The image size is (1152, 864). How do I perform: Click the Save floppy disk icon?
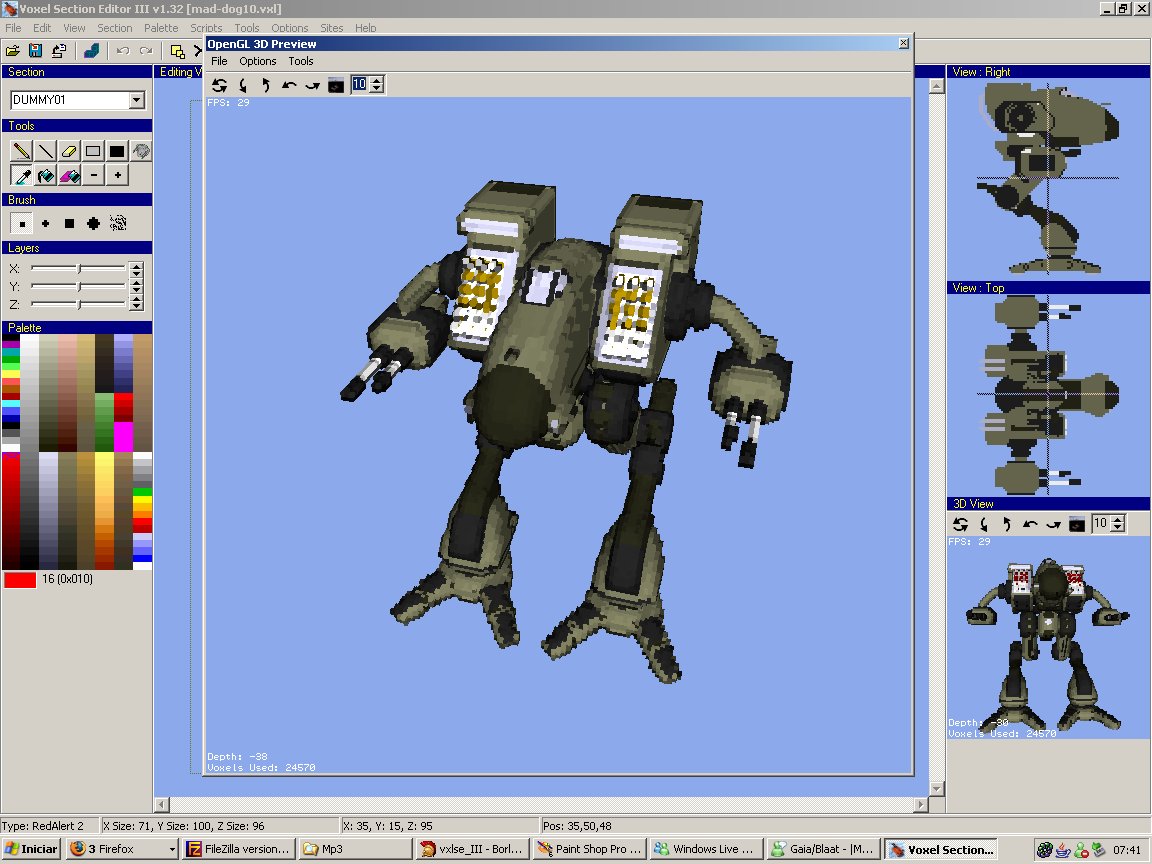[35, 51]
